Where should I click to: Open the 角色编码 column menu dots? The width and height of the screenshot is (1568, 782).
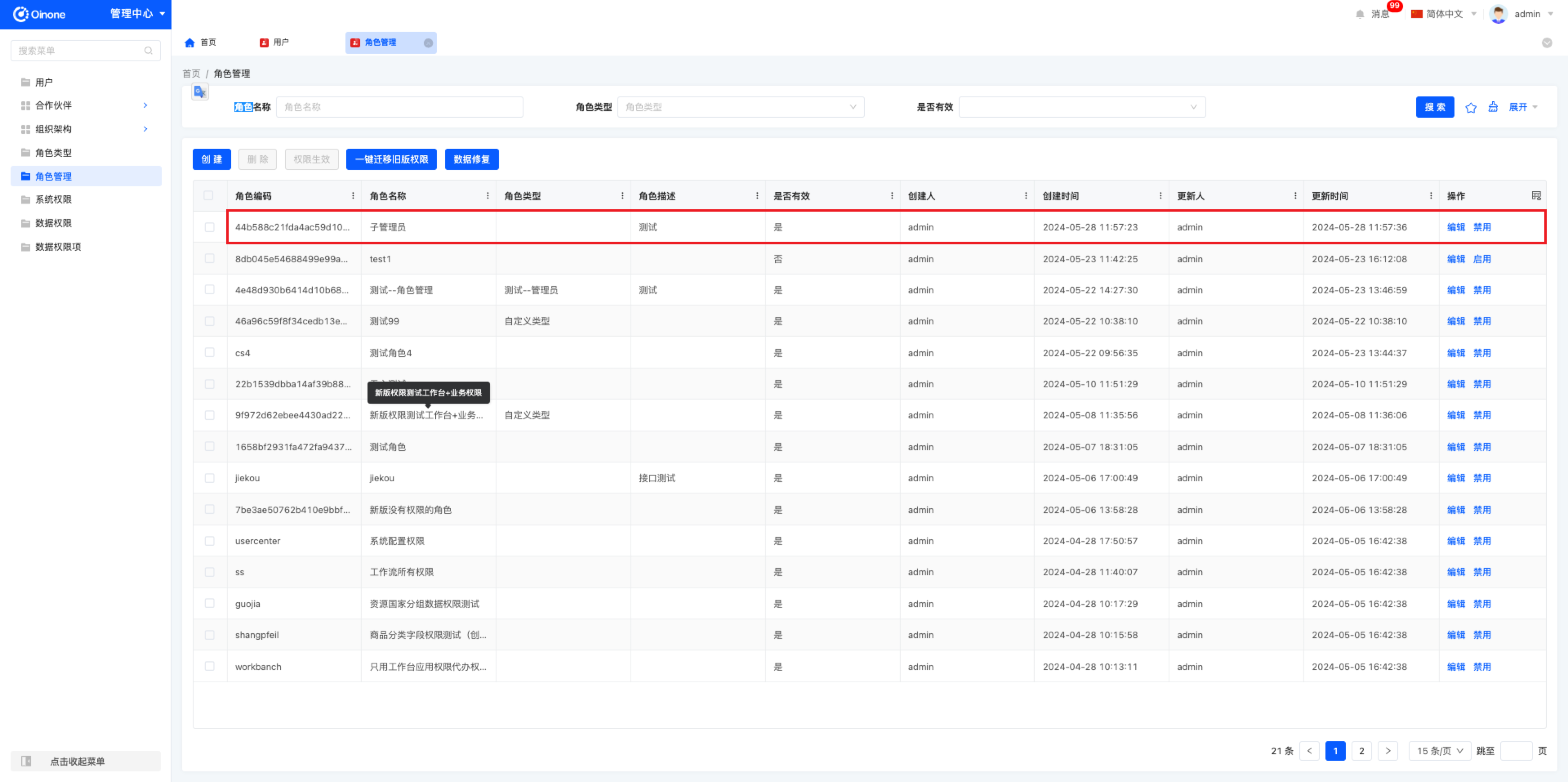tap(353, 195)
